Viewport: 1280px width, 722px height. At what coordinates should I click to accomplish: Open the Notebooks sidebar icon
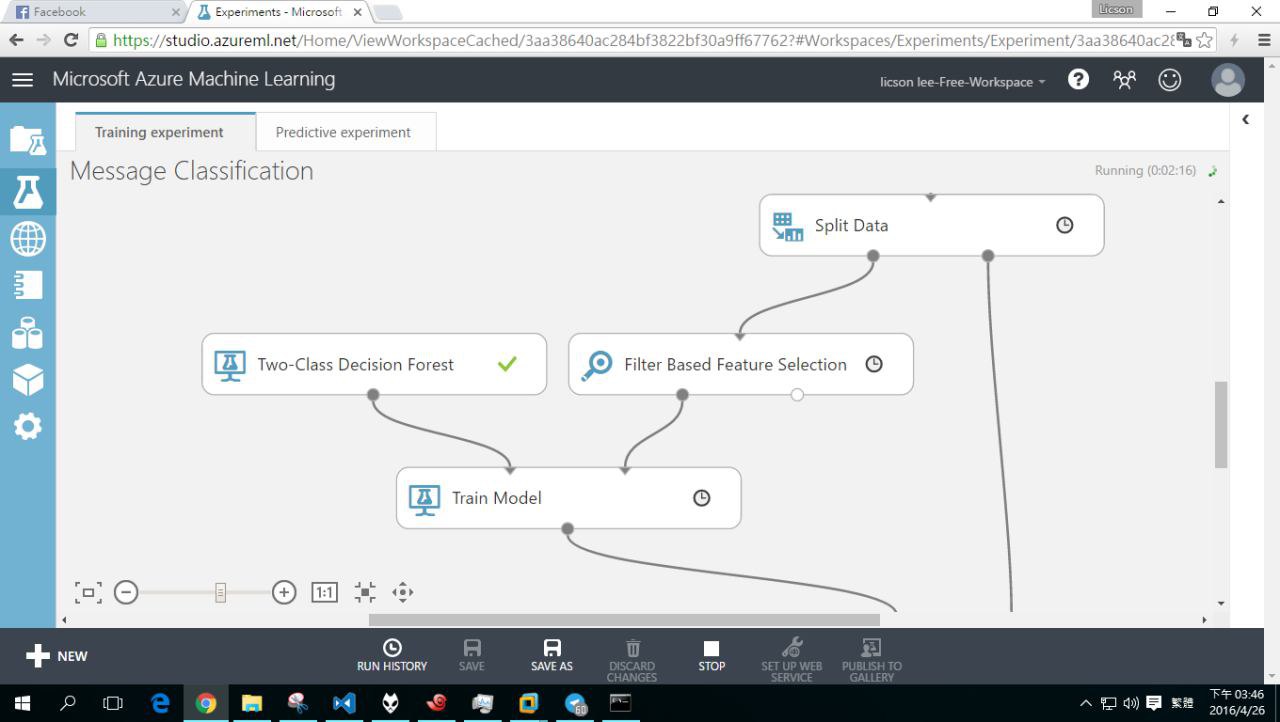(28, 285)
